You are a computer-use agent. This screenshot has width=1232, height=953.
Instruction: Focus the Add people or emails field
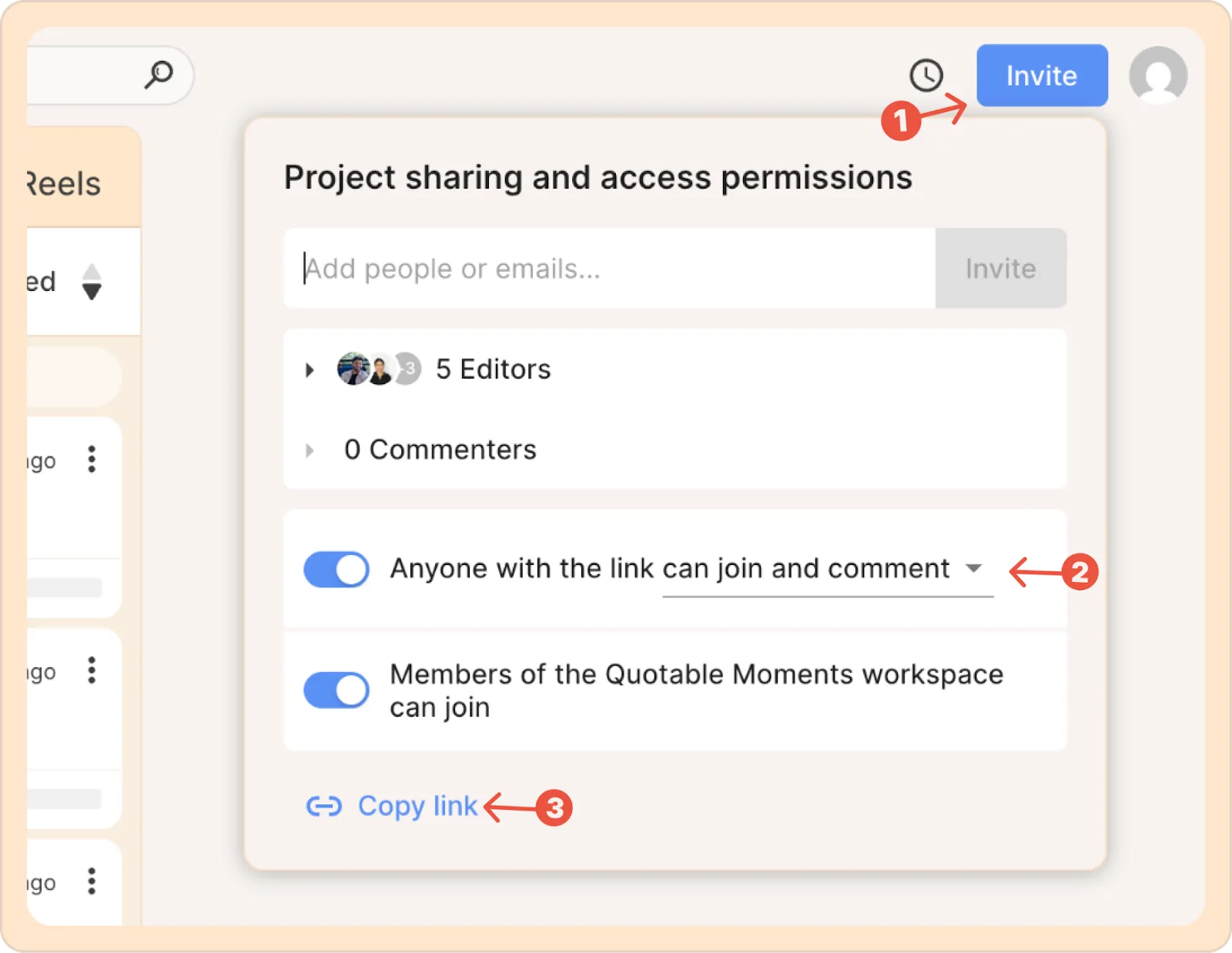[608, 269]
